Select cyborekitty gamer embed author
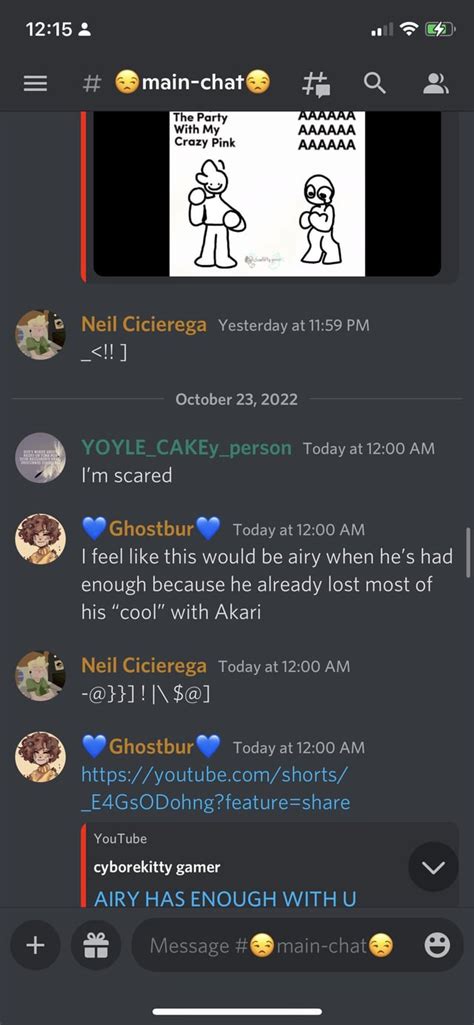Image resolution: width=474 pixels, height=1025 pixels. tap(157, 867)
